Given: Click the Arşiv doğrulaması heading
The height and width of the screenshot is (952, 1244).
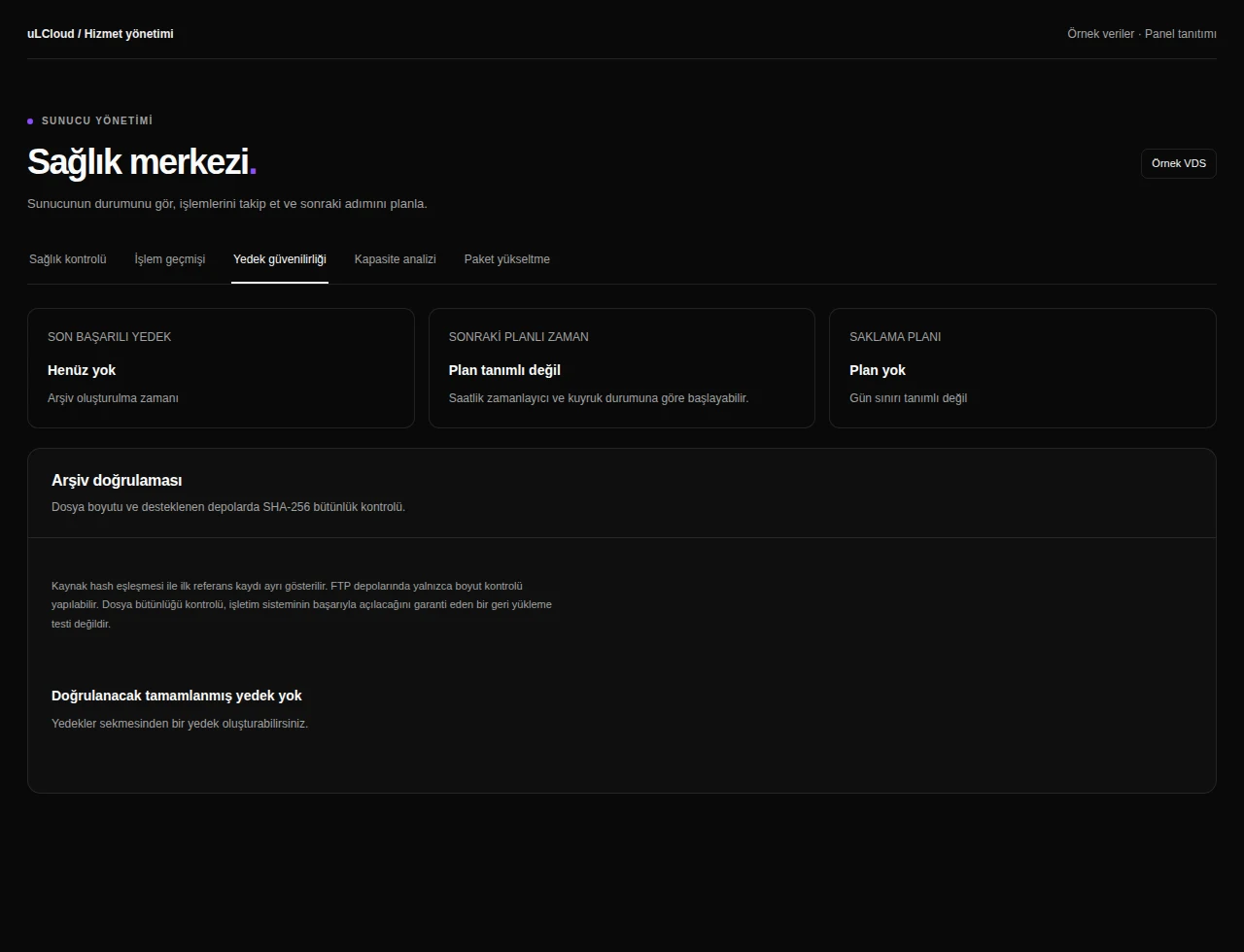Looking at the screenshot, I should click(x=117, y=481).
